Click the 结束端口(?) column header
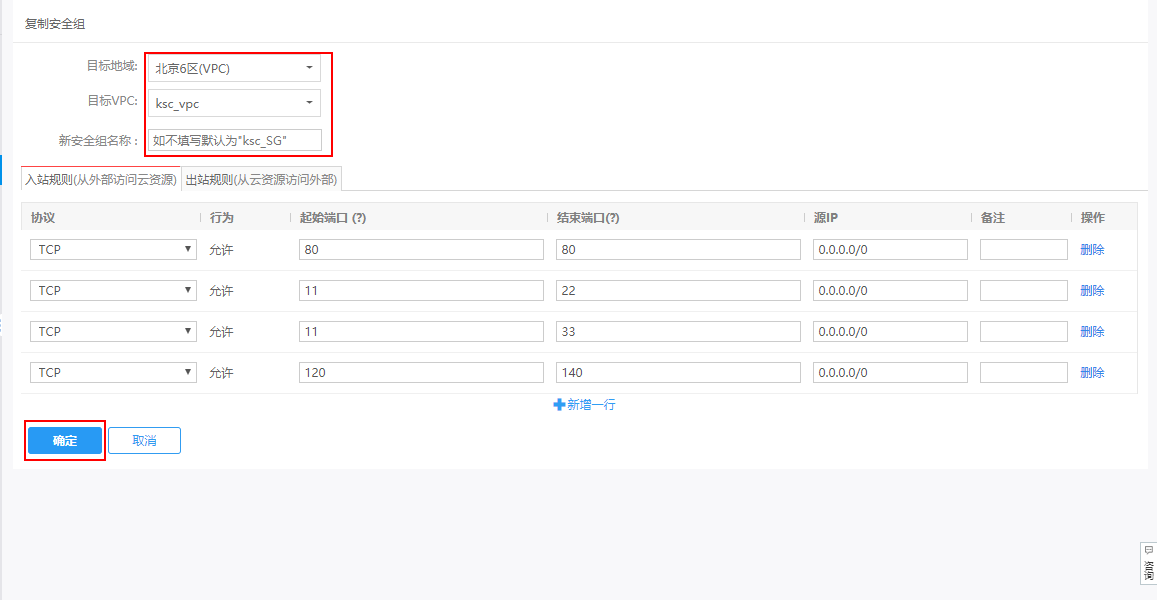Image resolution: width=1157 pixels, height=600 pixels. pyautogui.click(x=588, y=218)
